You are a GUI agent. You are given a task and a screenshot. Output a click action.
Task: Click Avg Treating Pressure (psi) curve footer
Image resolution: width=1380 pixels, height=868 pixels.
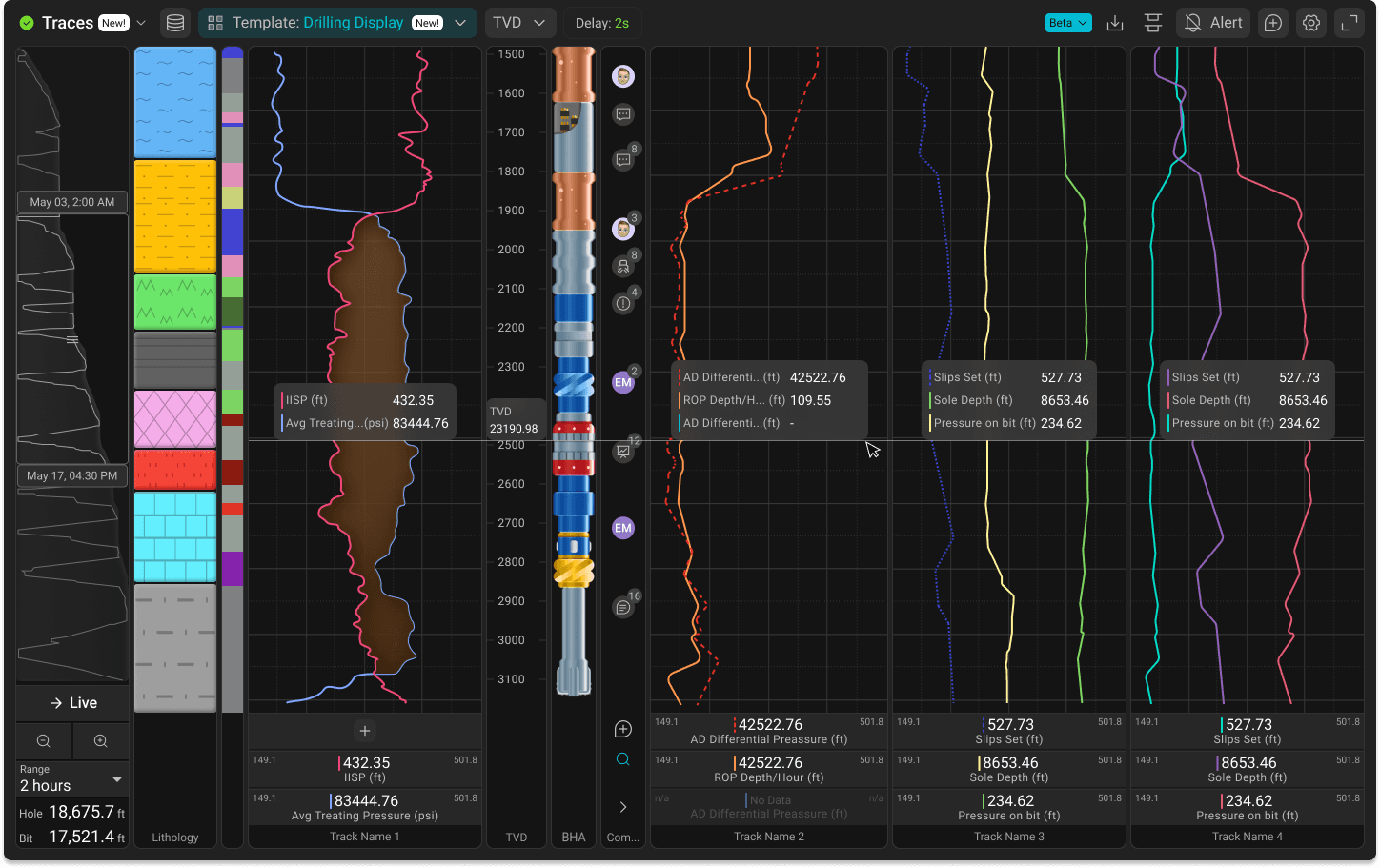[x=365, y=807]
